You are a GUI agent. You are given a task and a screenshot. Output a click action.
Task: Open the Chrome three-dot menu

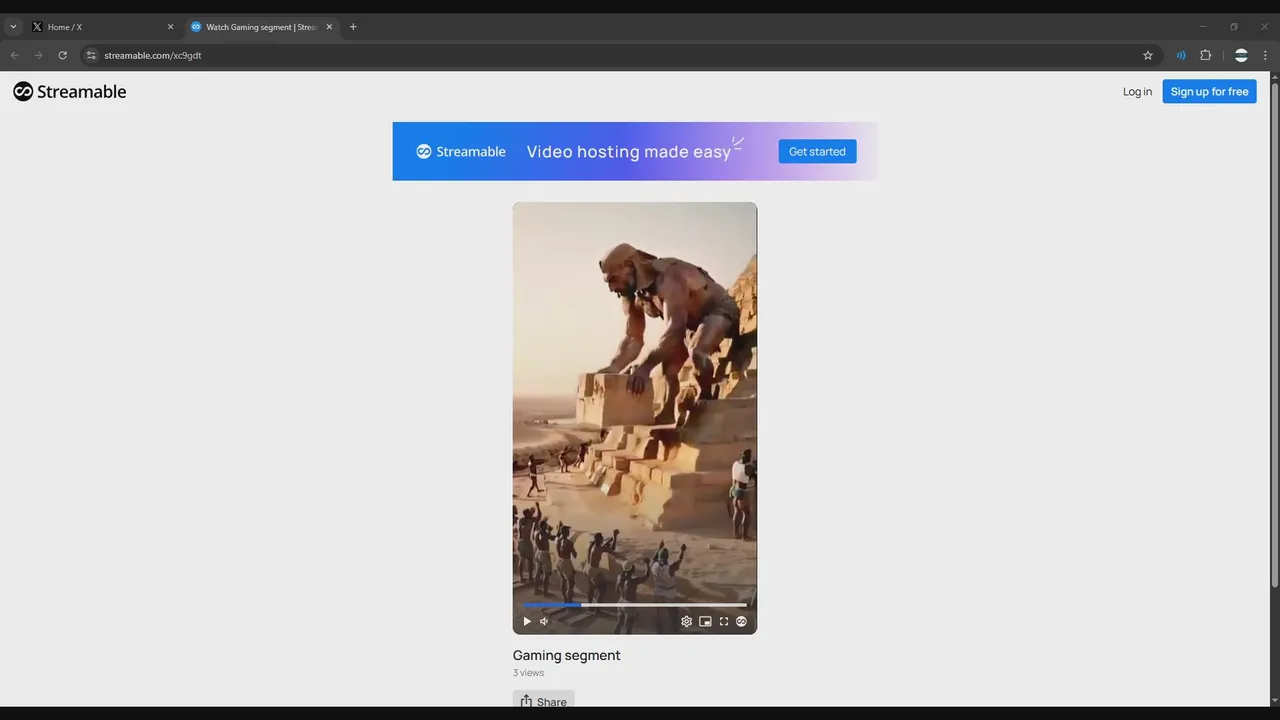click(1265, 55)
